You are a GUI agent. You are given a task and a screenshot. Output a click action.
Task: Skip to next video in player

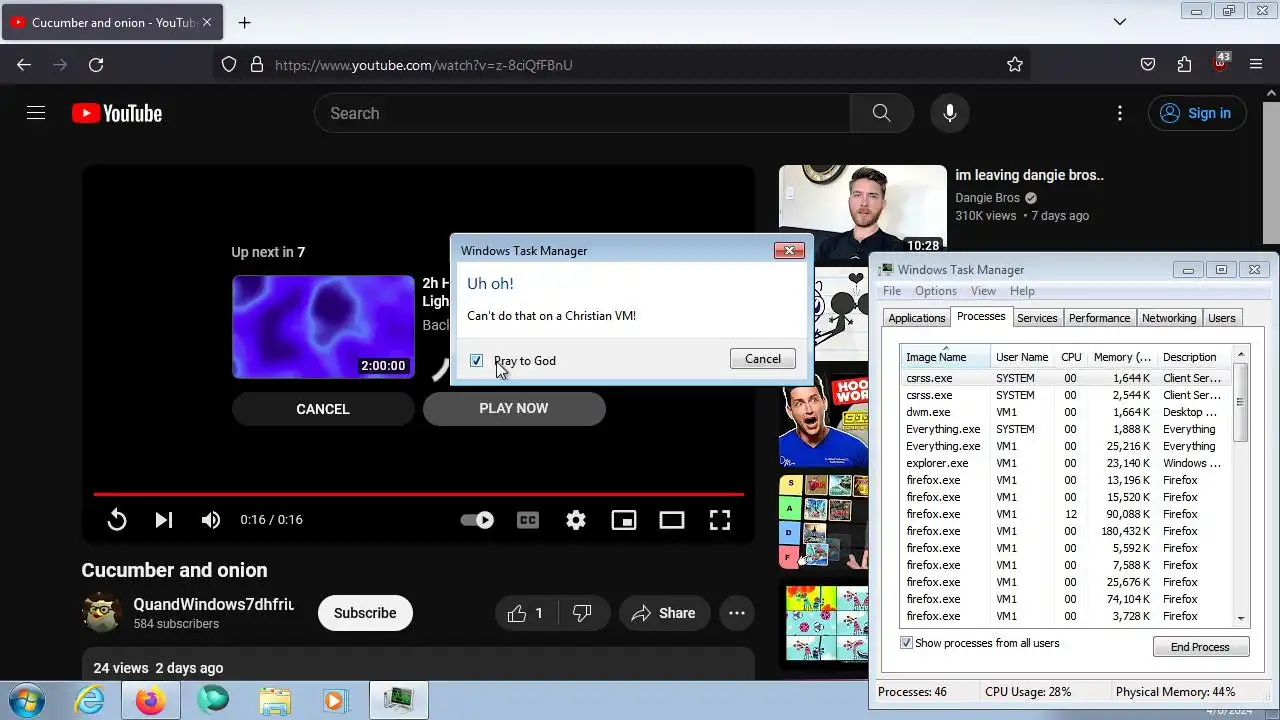pos(164,520)
